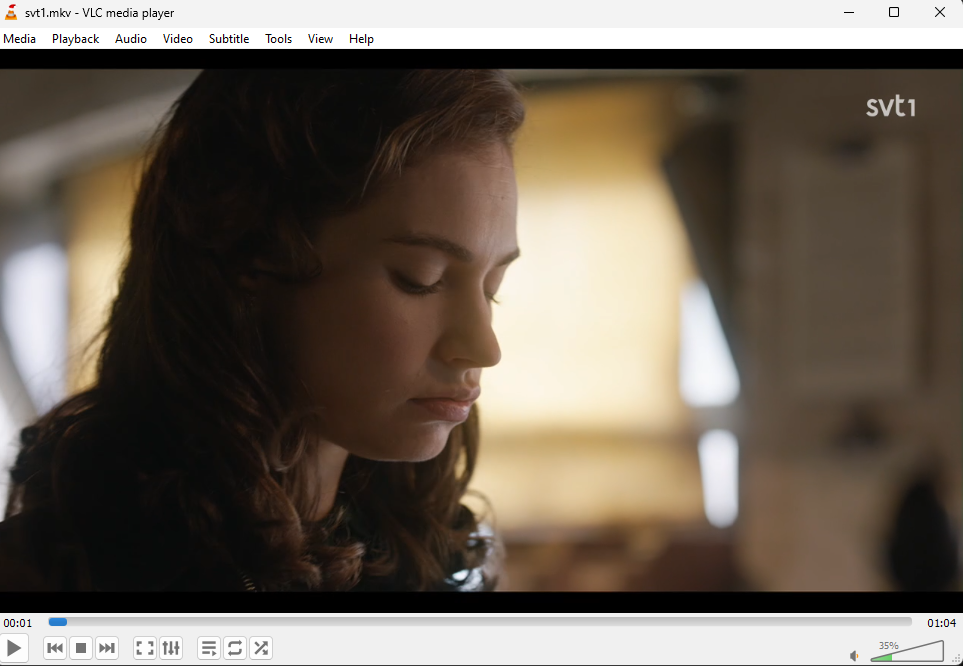Minimize the VLC window
Image resolution: width=963 pixels, height=666 pixels.
(849, 12)
